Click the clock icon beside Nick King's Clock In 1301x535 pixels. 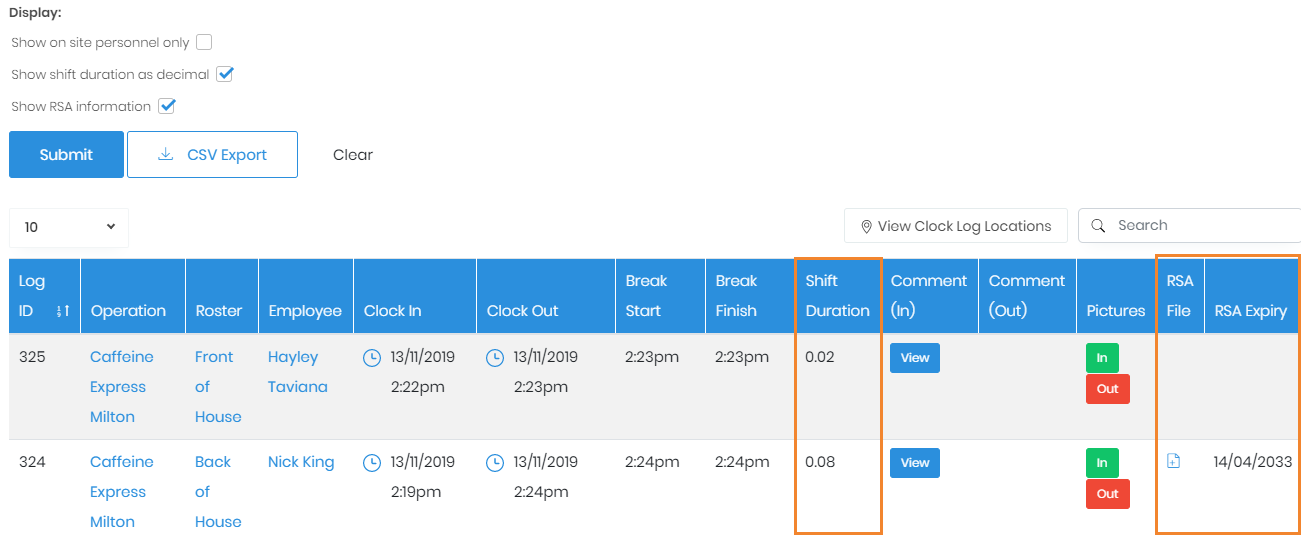(372, 462)
